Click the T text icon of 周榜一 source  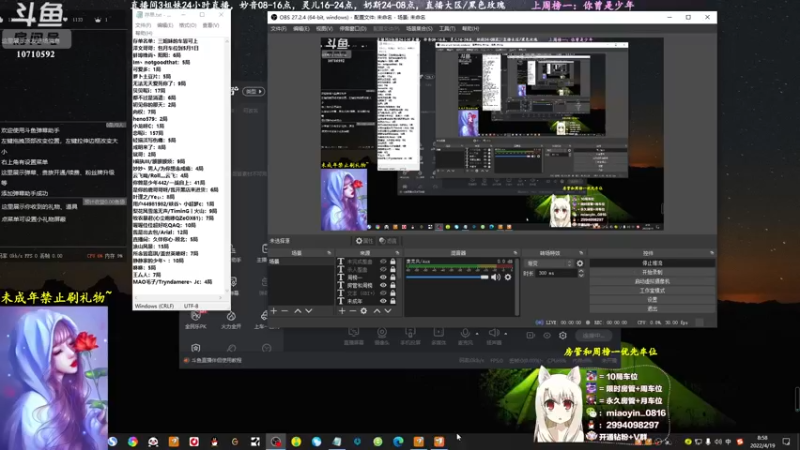[340, 277]
